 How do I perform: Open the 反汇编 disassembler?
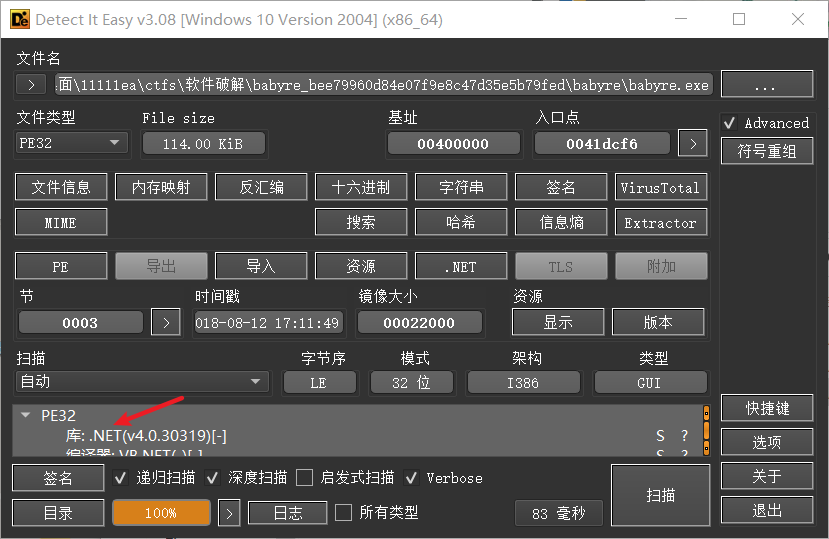pyautogui.click(x=261, y=187)
